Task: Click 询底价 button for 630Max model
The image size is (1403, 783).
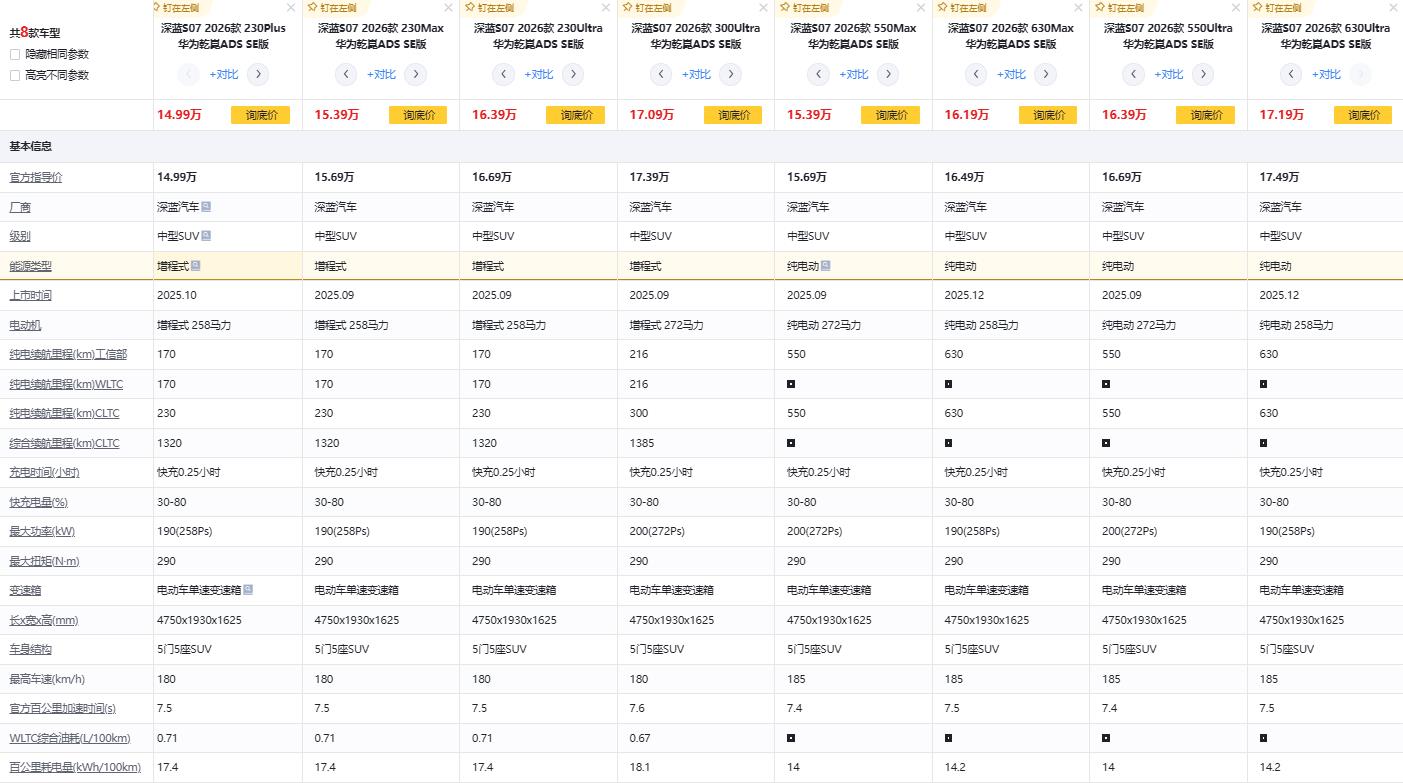Action: coord(1048,115)
